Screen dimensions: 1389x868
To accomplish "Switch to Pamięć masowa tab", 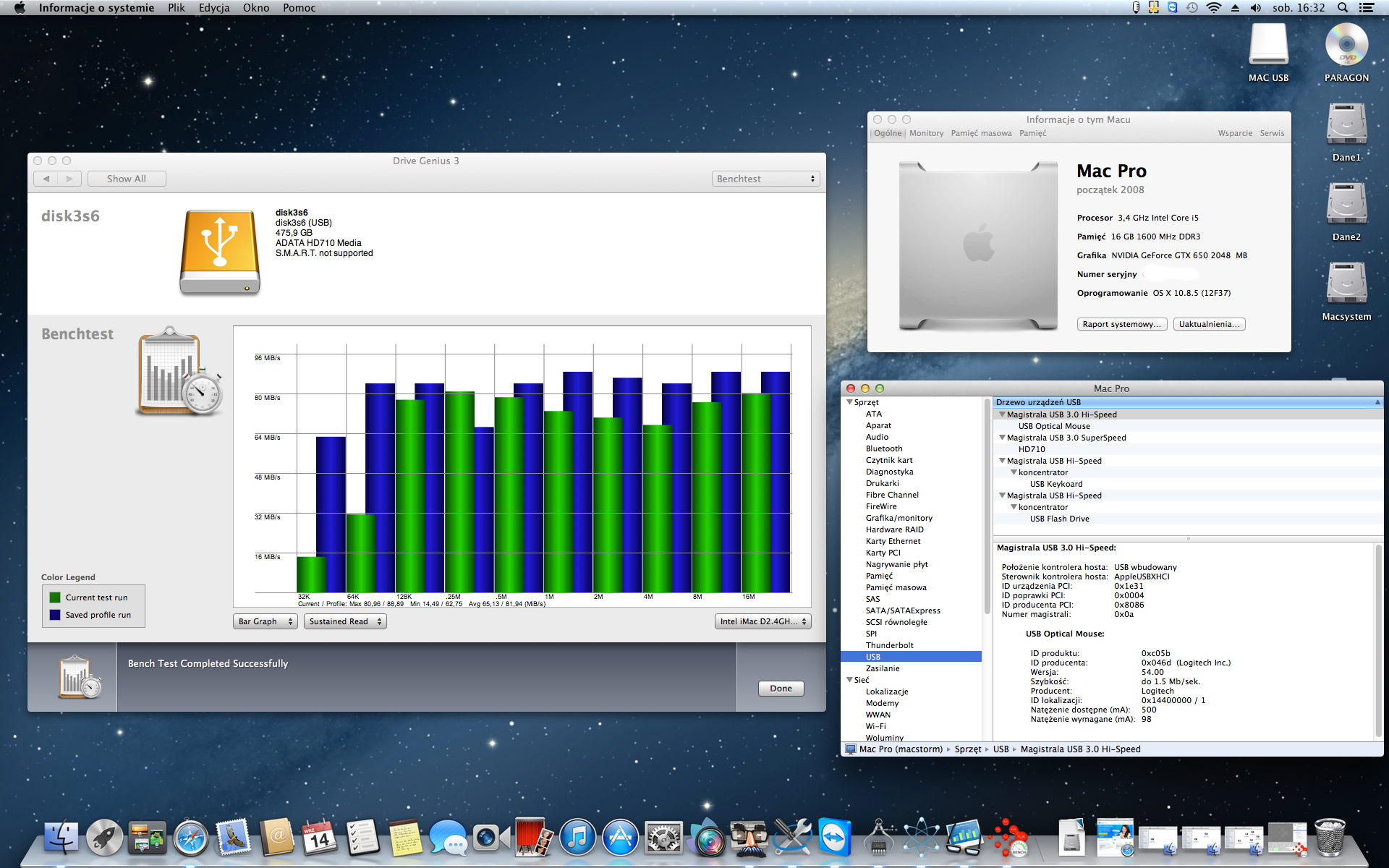I will tap(982, 133).
